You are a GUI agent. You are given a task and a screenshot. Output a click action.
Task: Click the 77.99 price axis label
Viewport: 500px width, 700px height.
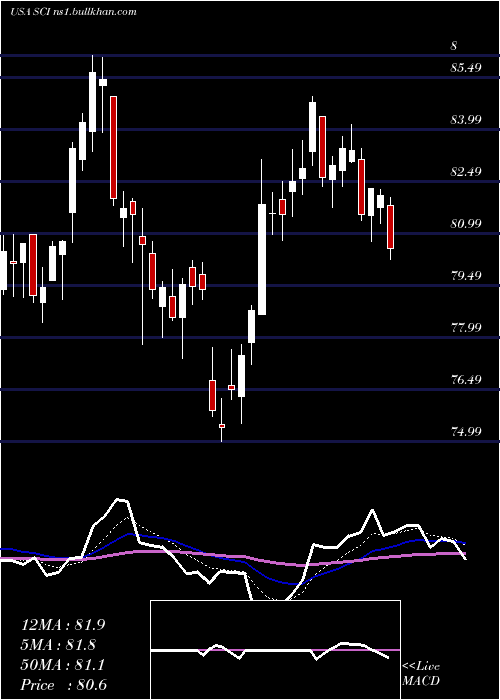(466, 328)
